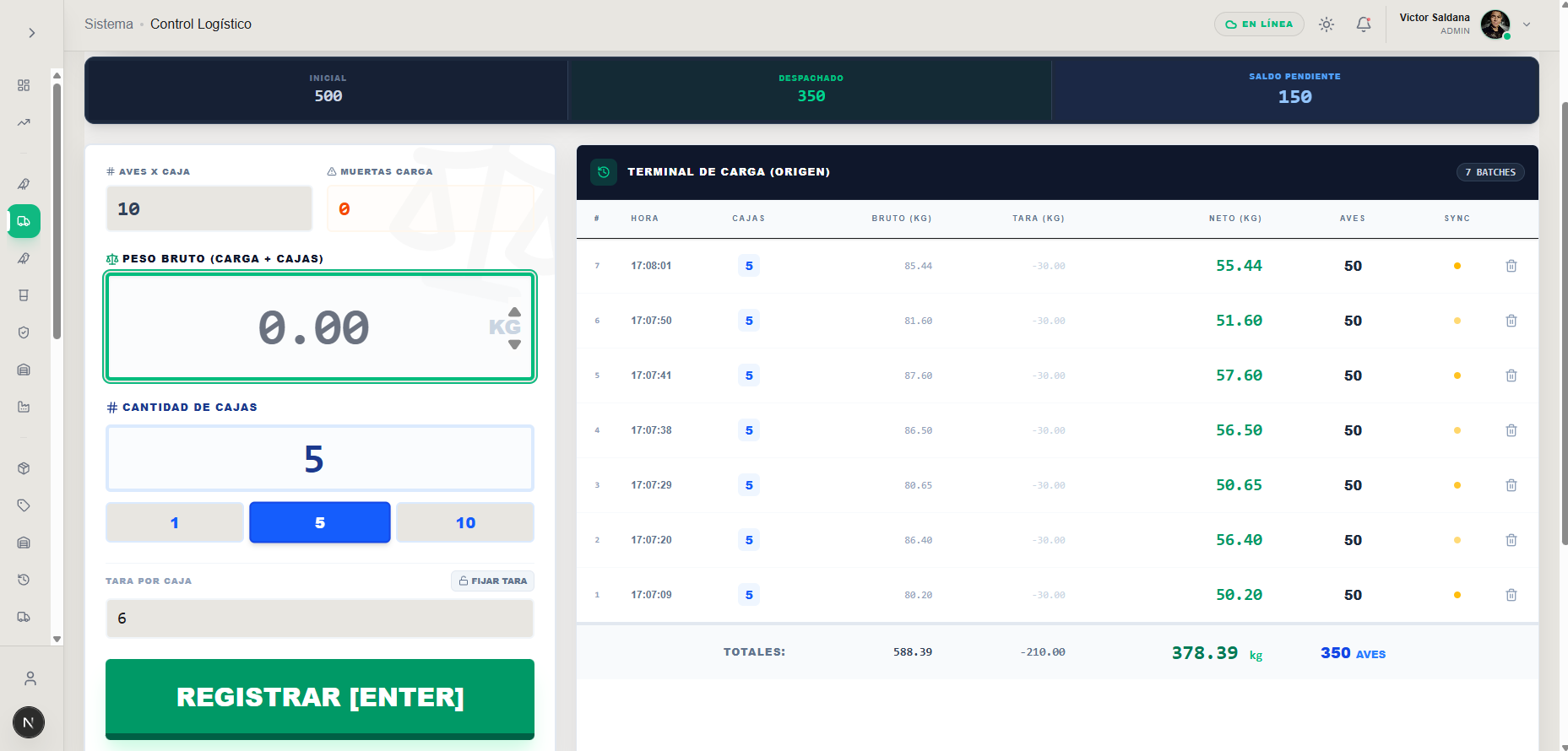Viewport: 1568px width, 751px height.
Task: Click the history icon beside Terminal de Carga
Action: 604,172
